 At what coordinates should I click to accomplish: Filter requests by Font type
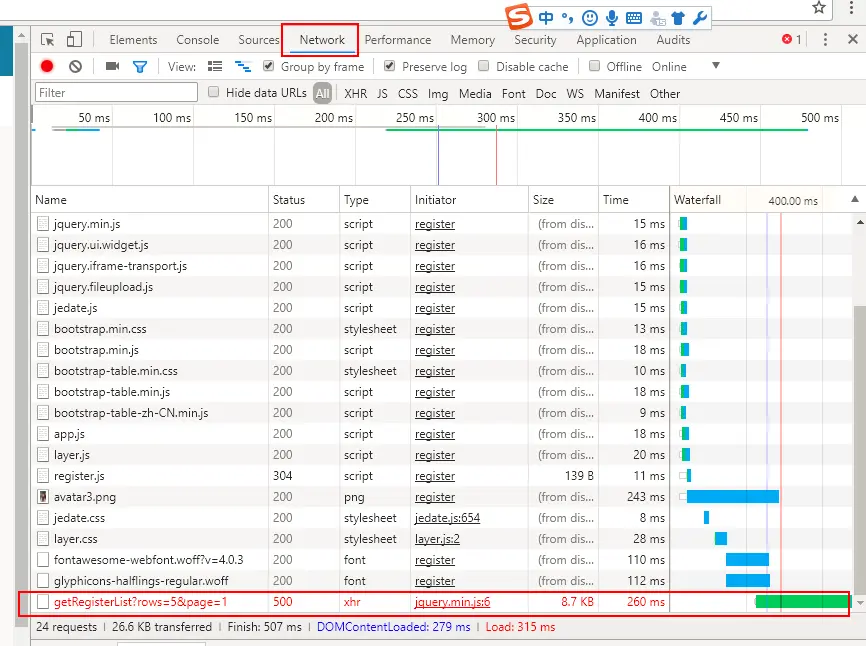[x=514, y=93]
